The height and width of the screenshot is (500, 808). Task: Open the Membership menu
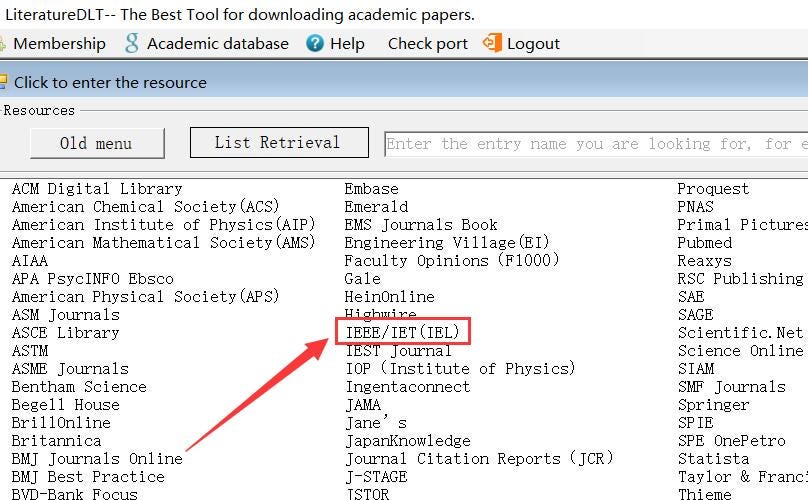point(59,44)
